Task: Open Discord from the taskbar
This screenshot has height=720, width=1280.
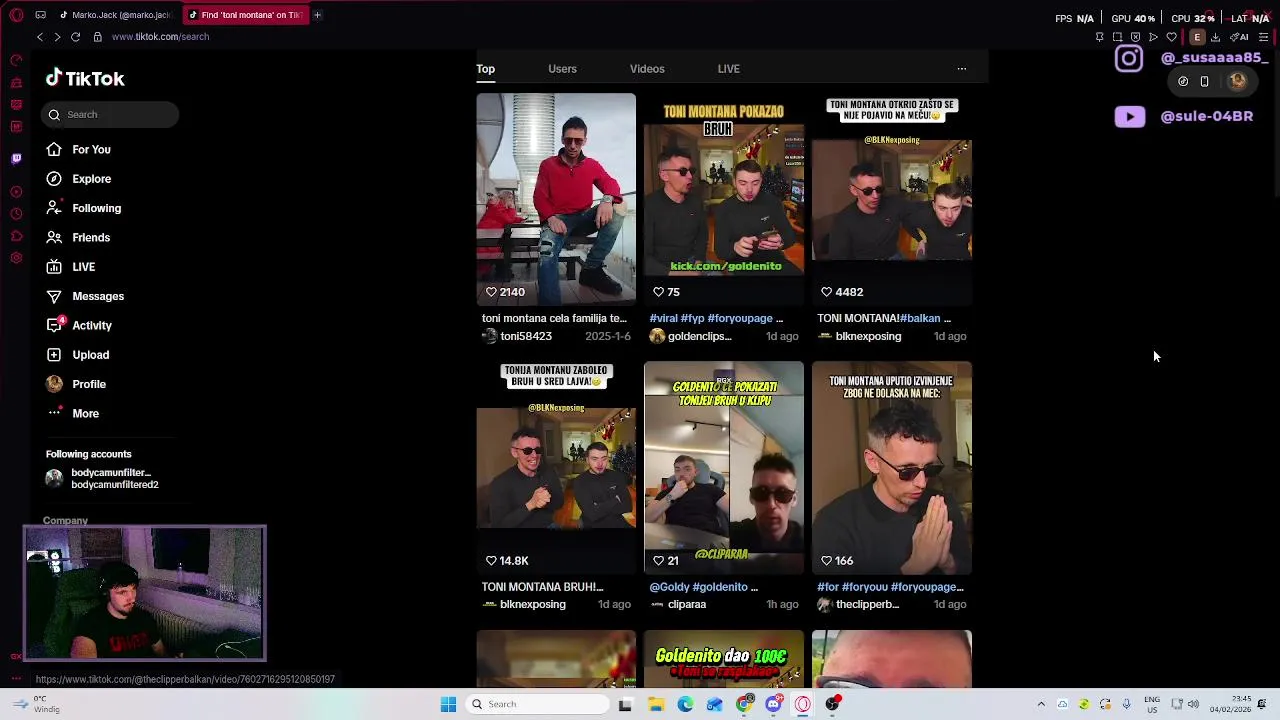Action: [773, 704]
